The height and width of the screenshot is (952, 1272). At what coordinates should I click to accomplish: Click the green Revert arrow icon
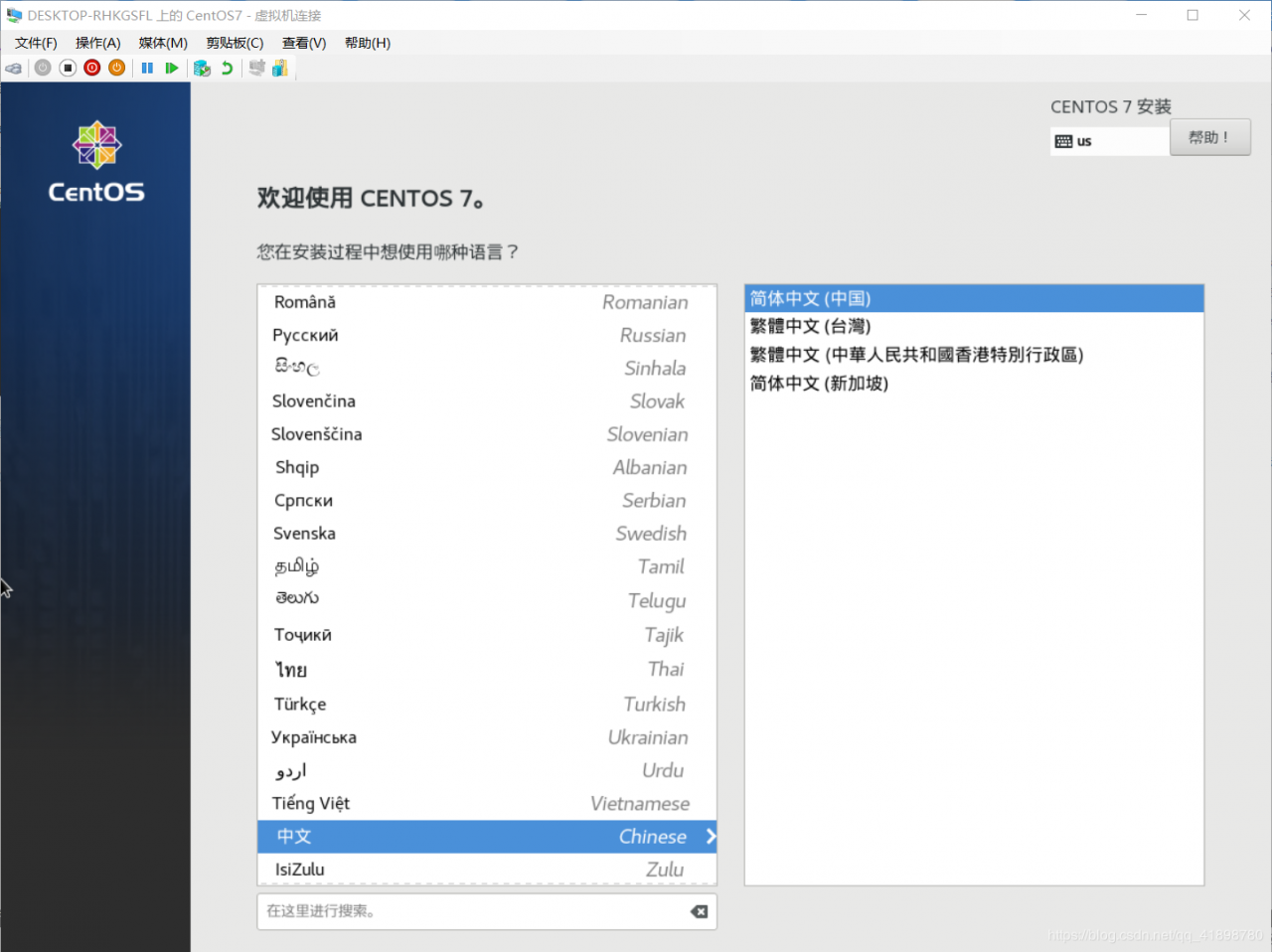click(x=227, y=68)
